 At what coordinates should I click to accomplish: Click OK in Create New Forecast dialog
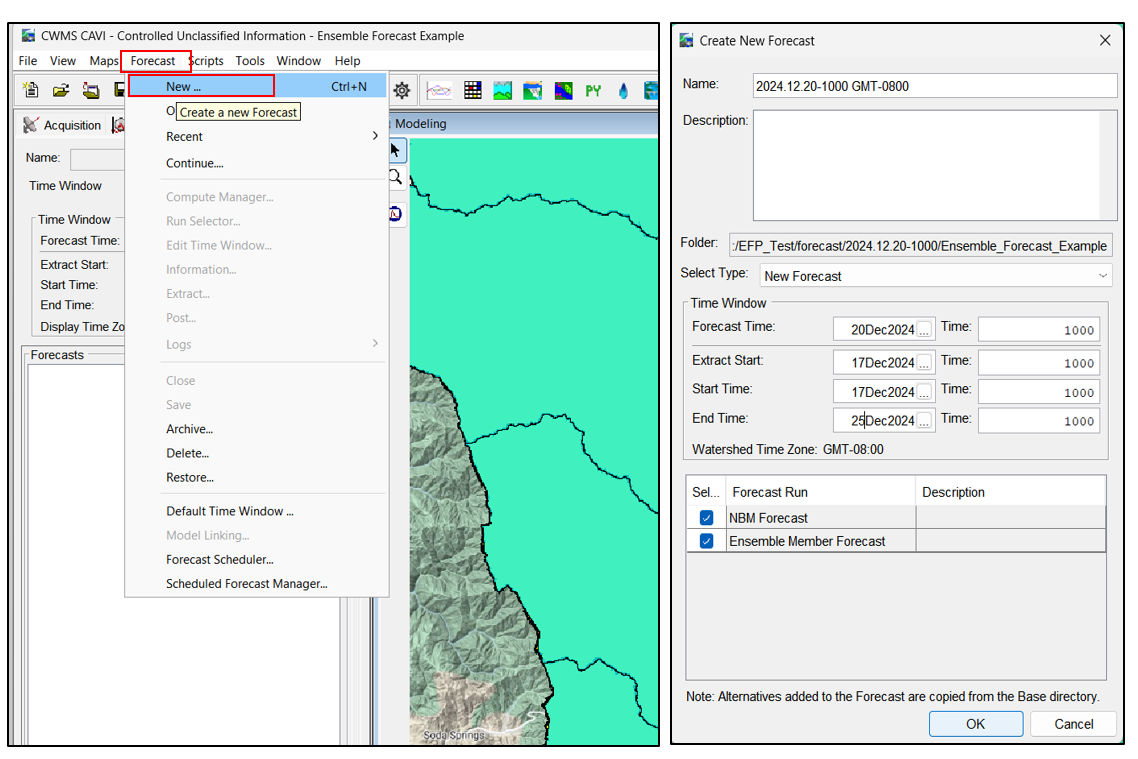click(x=975, y=724)
